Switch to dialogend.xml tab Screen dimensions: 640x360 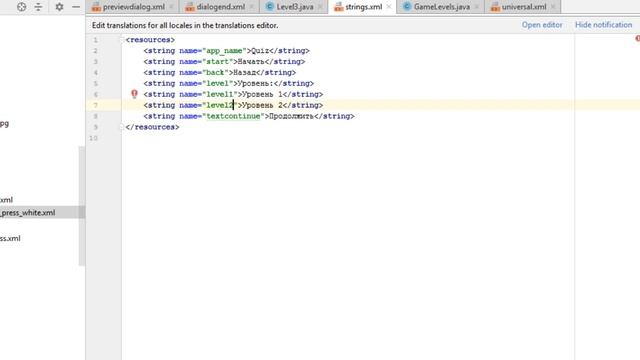tap(221, 7)
